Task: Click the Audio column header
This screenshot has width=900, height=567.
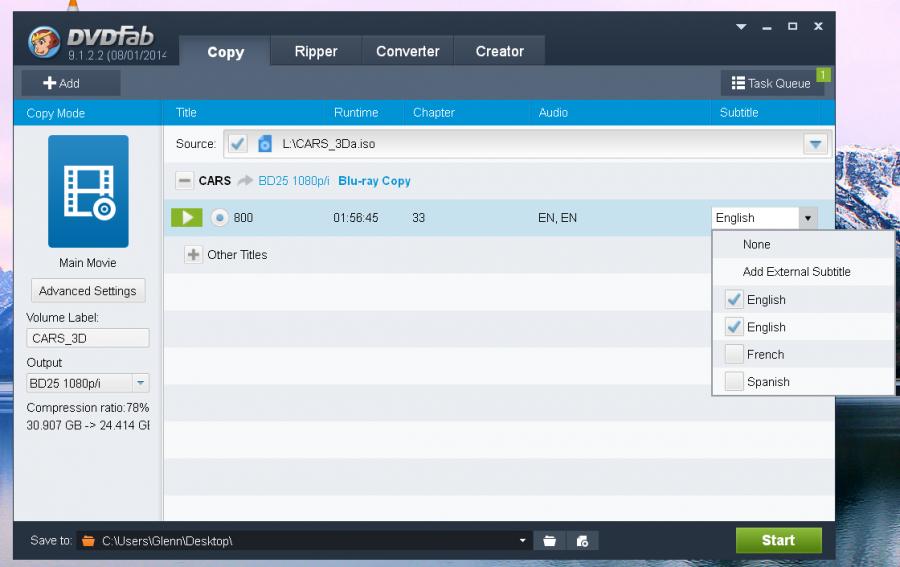Action: [x=553, y=112]
